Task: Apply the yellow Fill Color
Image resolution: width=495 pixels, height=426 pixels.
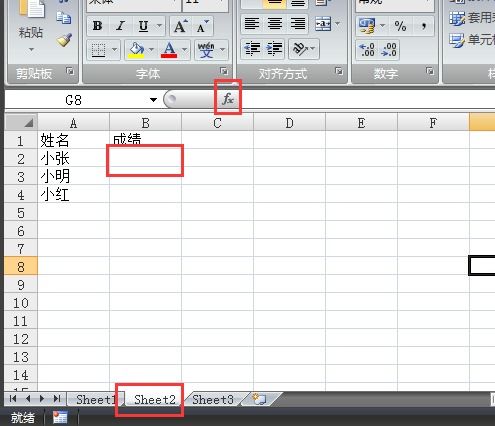Action: click(x=136, y=50)
